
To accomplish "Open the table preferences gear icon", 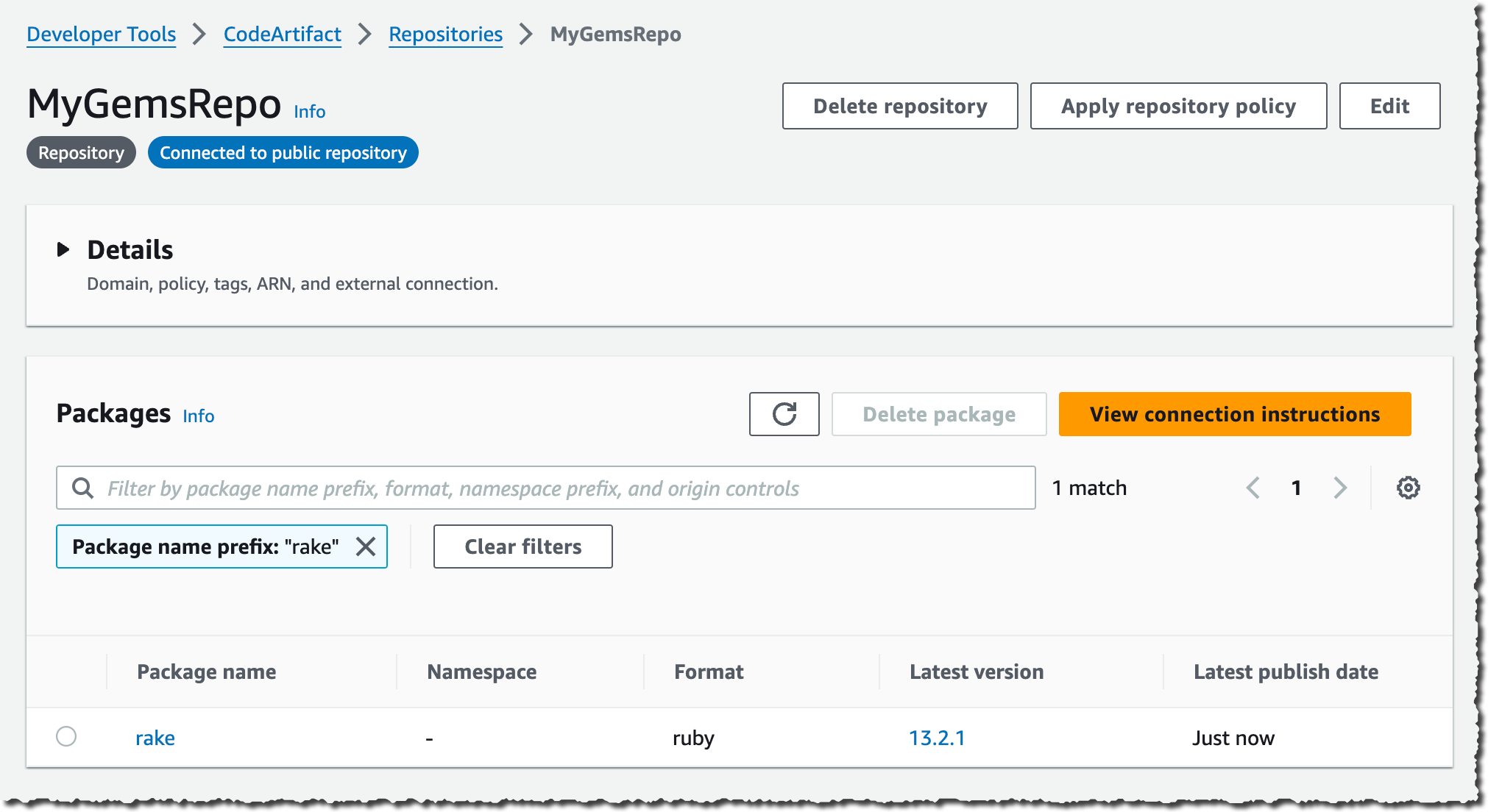I will 1408,488.
